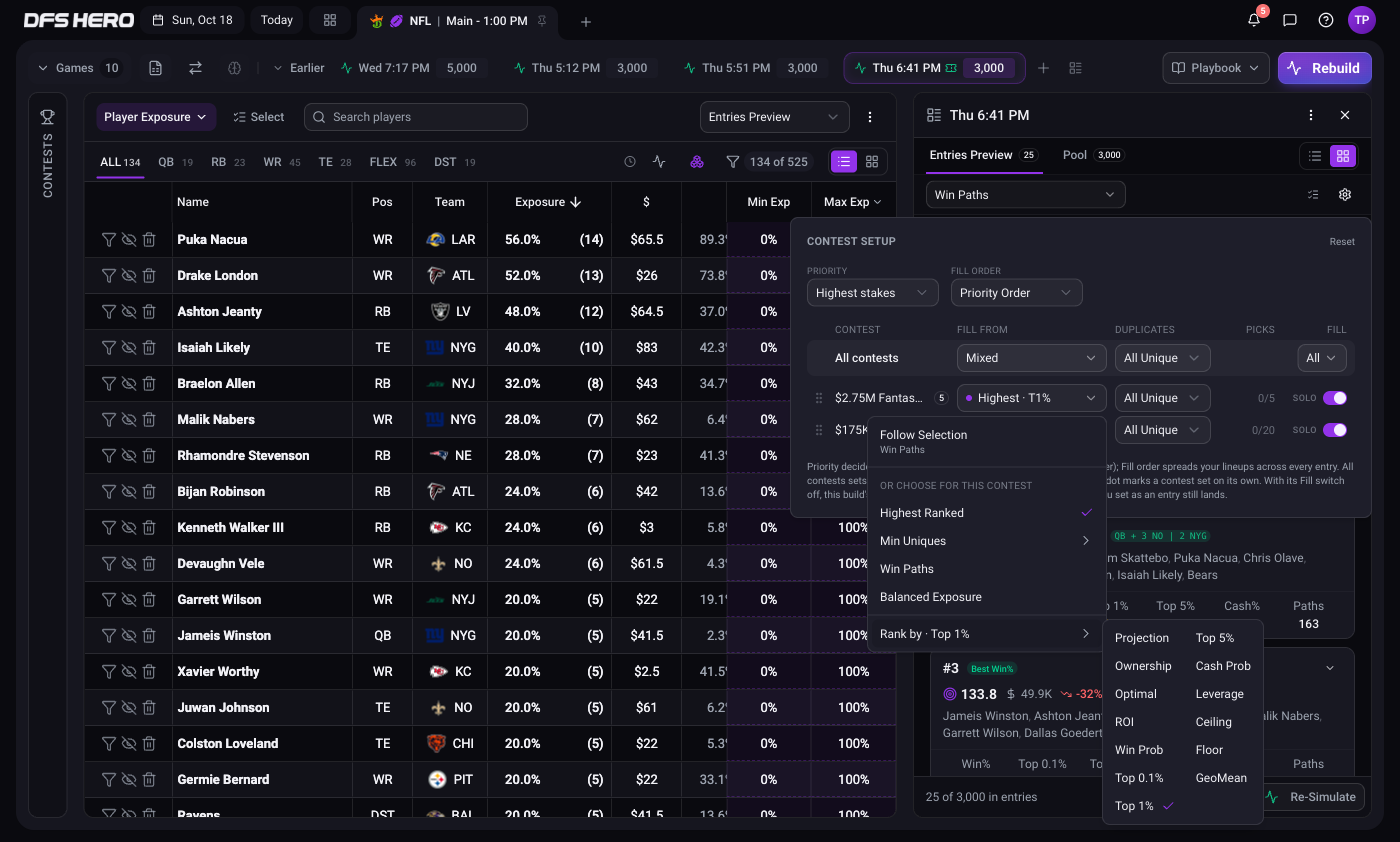1400x842 pixels.
Task: Open the TP profile avatar
Action: point(1361,20)
